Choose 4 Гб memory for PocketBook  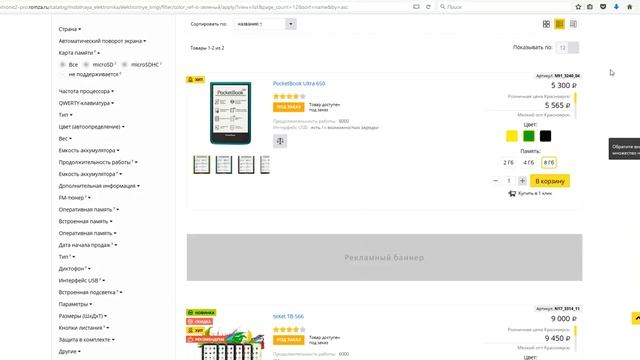coord(529,162)
